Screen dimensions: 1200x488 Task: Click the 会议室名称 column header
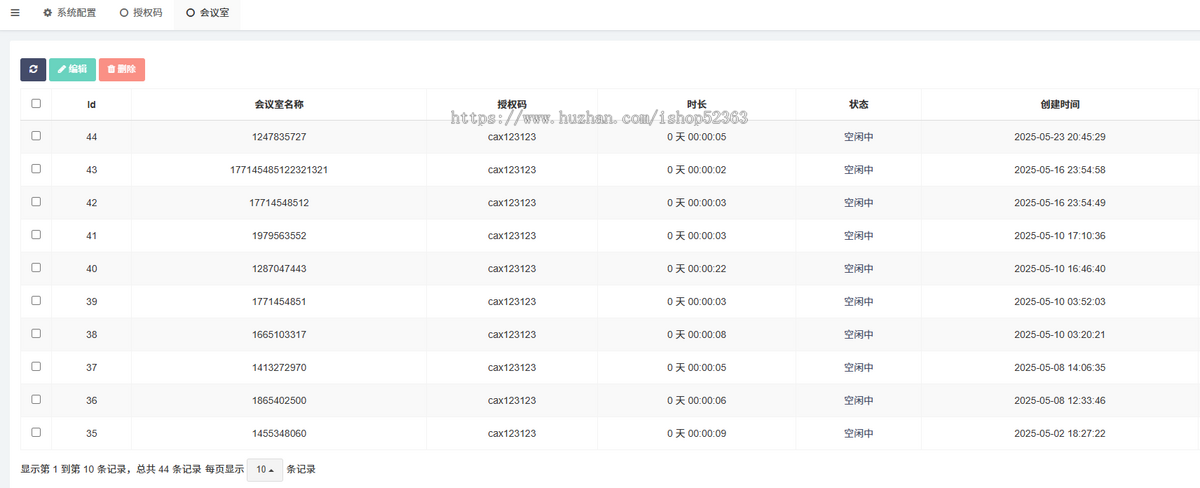[x=279, y=104]
